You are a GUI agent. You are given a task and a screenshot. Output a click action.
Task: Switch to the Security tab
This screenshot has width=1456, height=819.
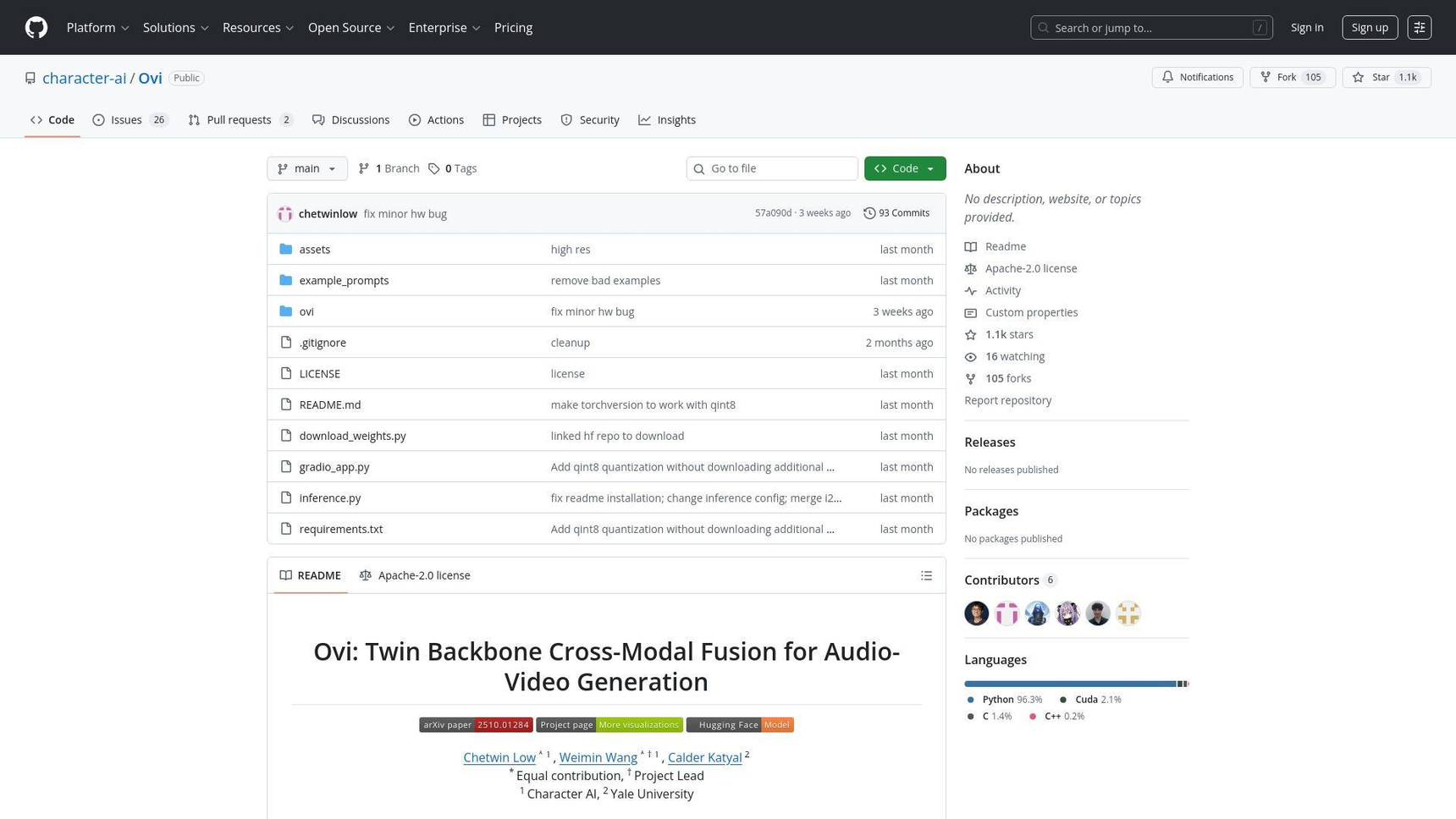click(x=590, y=120)
